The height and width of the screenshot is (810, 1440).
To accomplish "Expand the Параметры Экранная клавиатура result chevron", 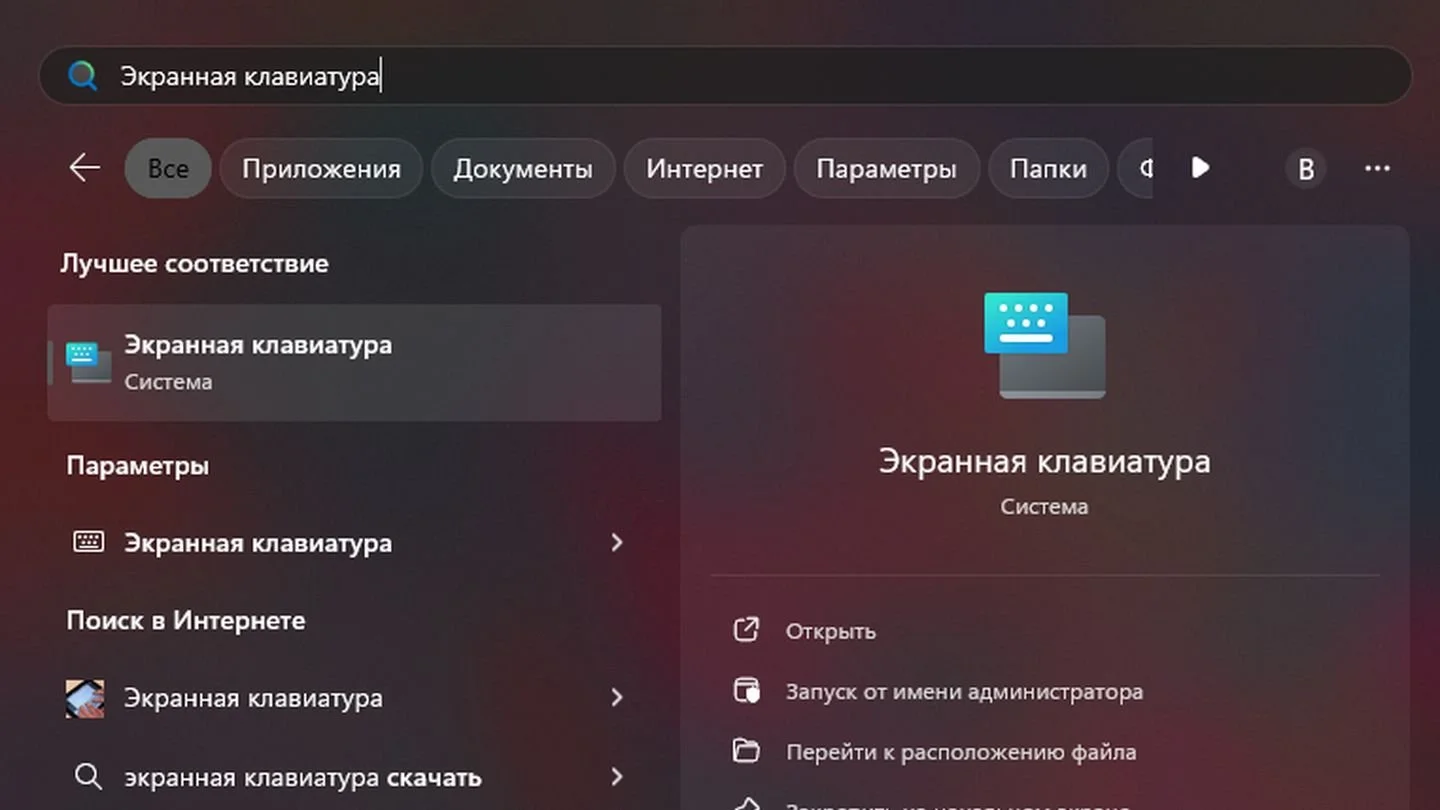I will [617, 542].
